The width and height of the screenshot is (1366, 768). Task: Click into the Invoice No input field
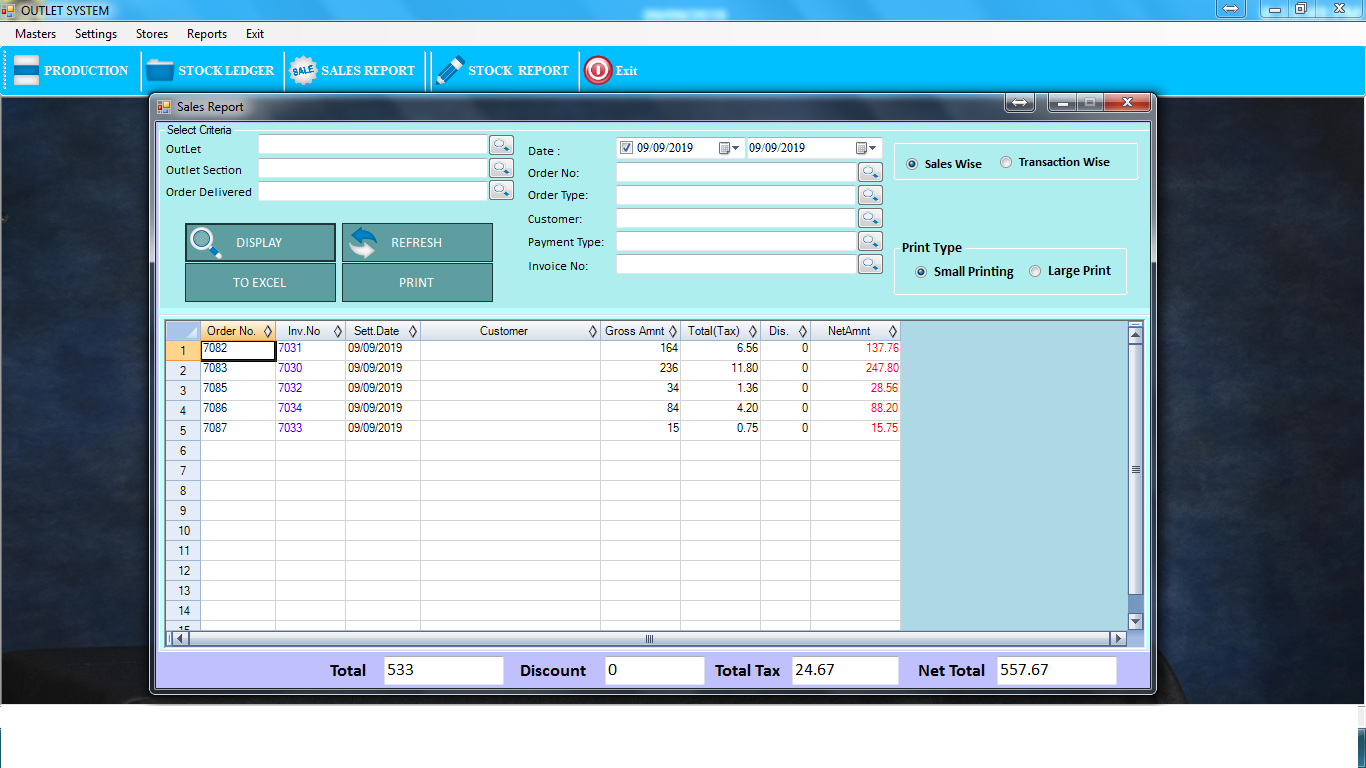(736, 264)
